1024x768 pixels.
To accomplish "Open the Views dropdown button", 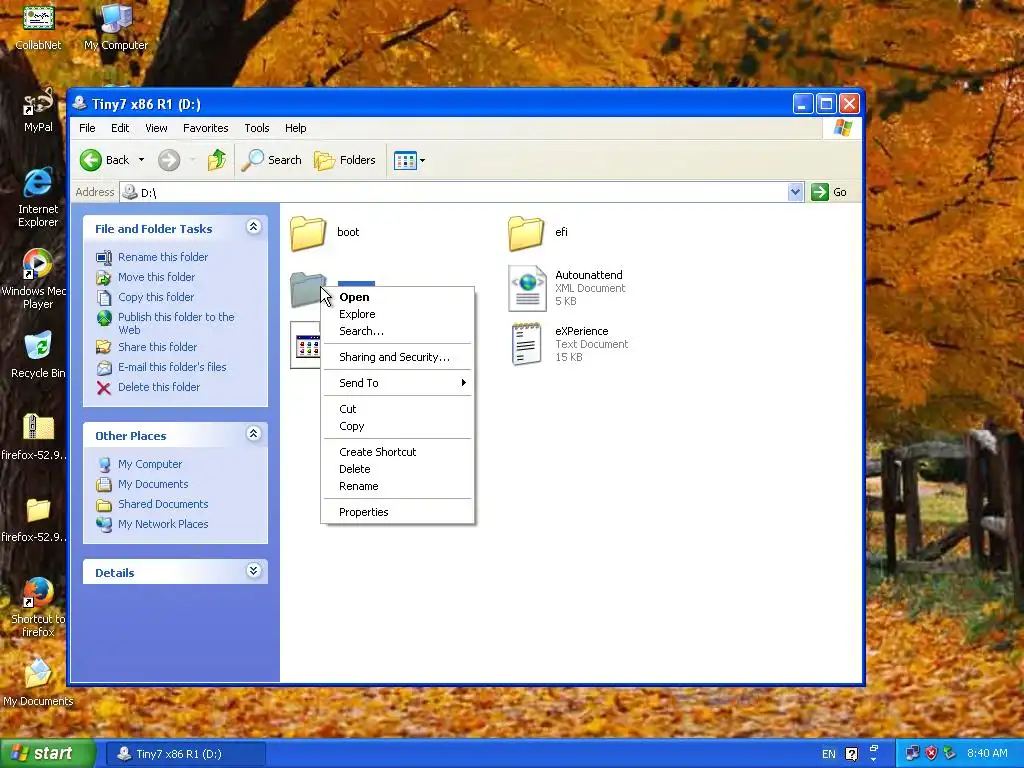I will (x=409, y=160).
